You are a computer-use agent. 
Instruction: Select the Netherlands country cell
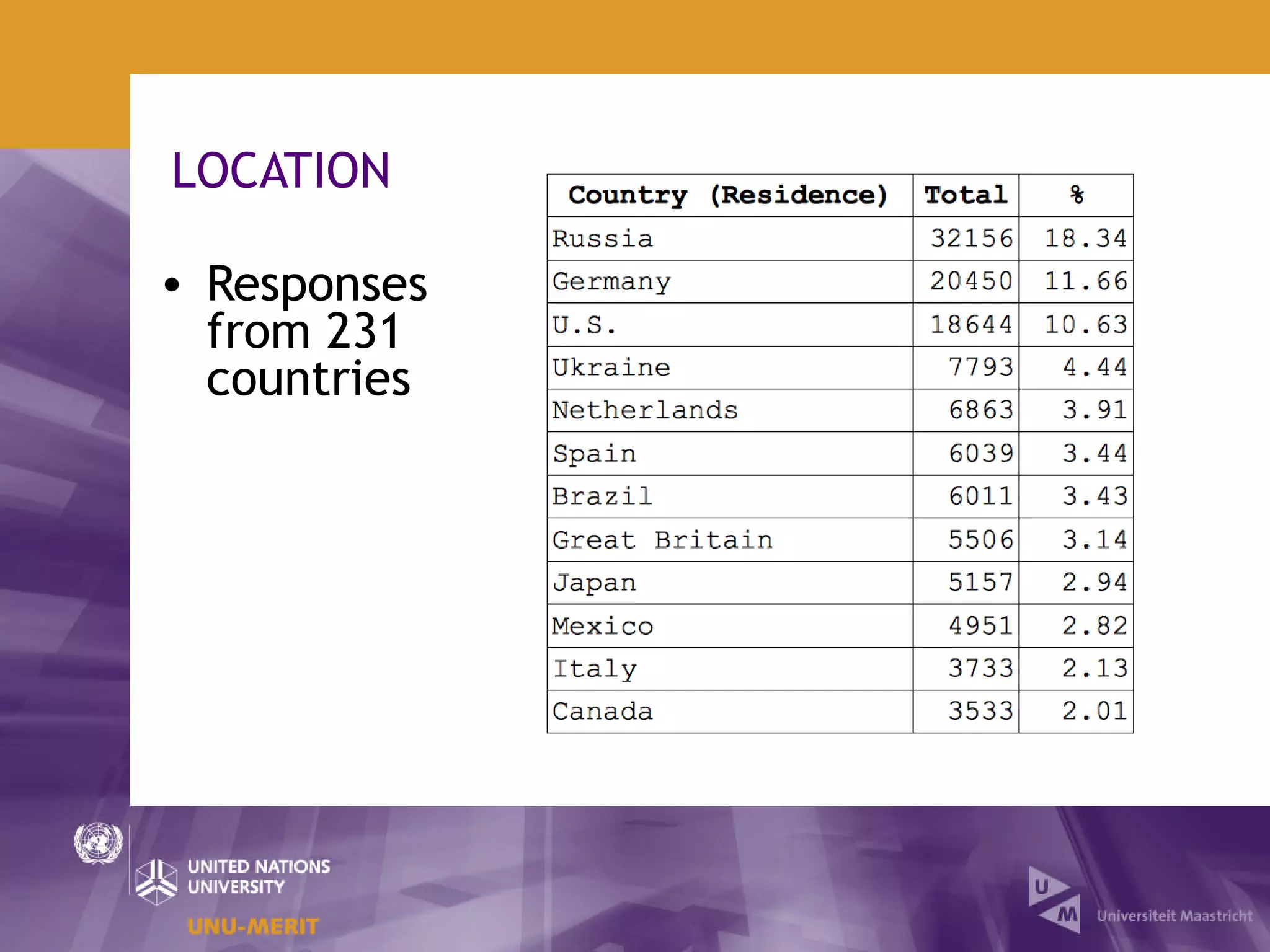729,410
